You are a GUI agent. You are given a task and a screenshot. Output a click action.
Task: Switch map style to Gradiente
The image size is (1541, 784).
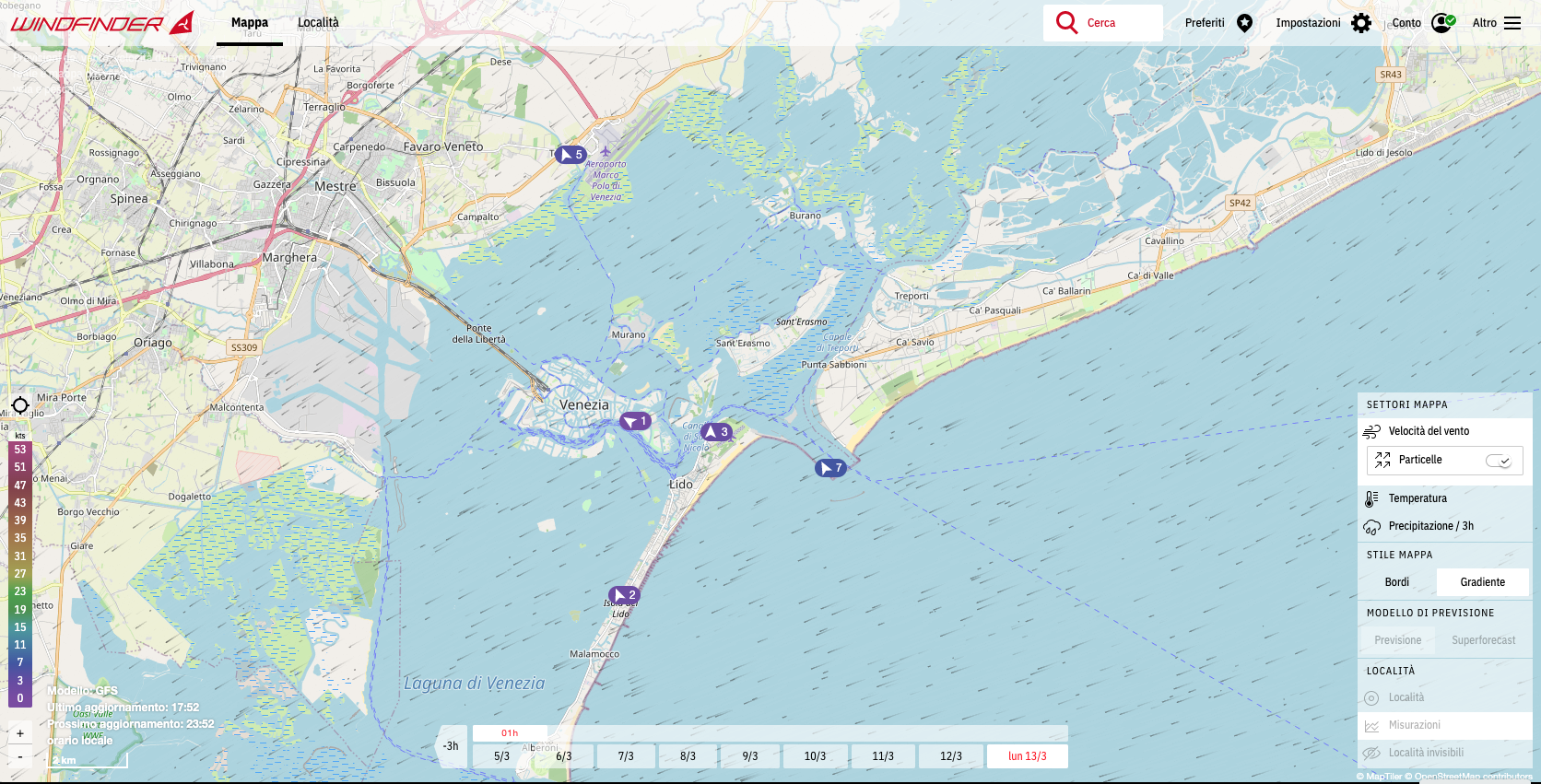[x=1482, y=582]
